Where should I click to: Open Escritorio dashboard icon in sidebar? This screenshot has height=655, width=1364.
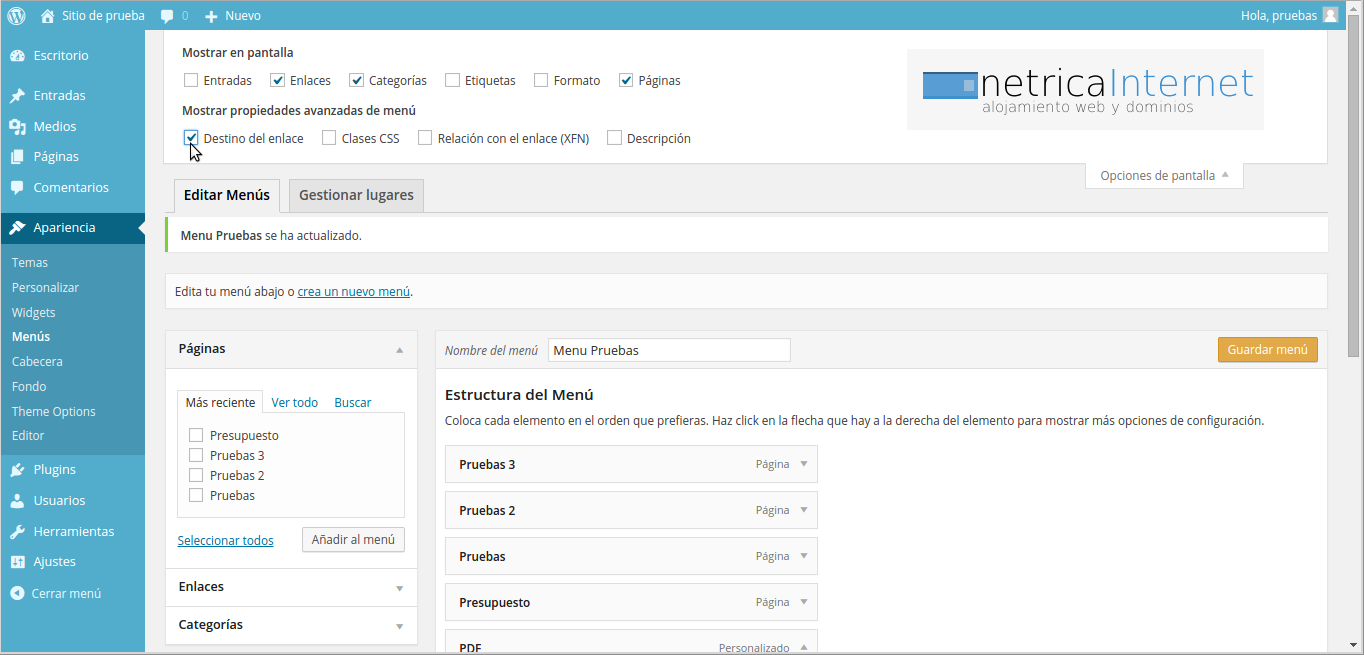17,56
